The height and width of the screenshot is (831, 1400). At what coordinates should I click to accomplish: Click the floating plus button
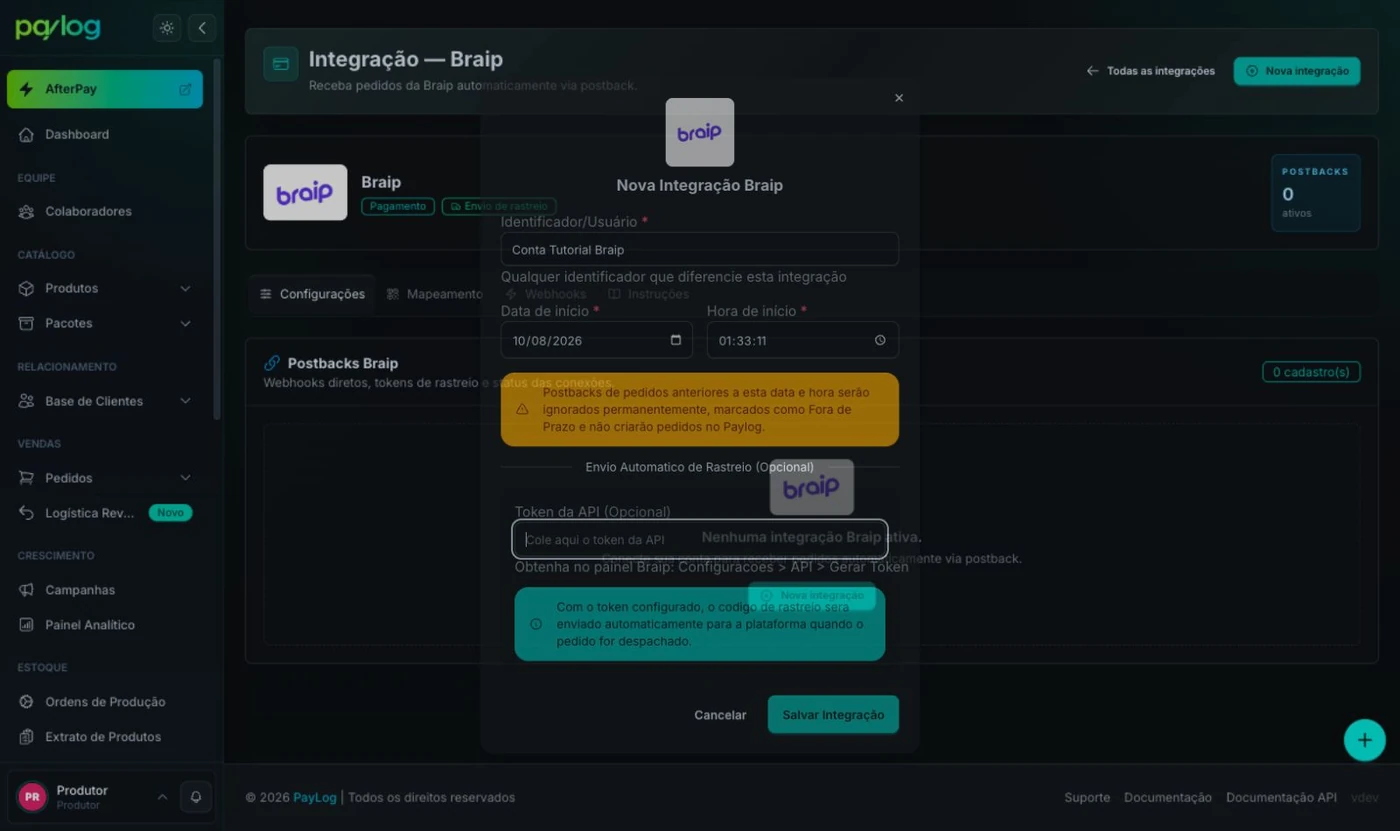(1364, 741)
